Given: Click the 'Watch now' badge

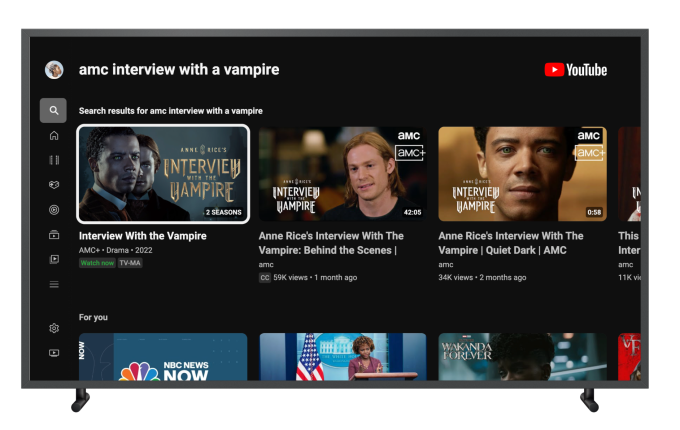Looking at the screenshot, I should [x=97, y=263].
